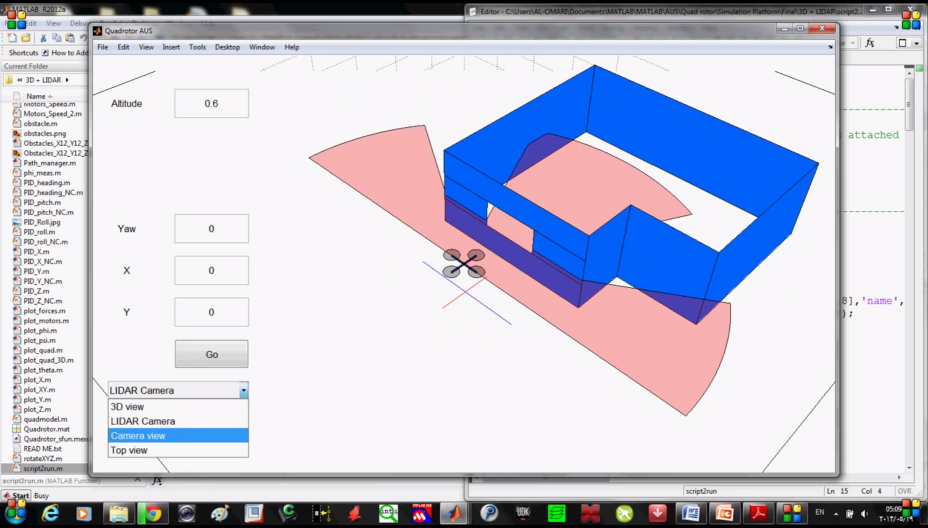Select quadmodel.m in file list

[44, 419]
